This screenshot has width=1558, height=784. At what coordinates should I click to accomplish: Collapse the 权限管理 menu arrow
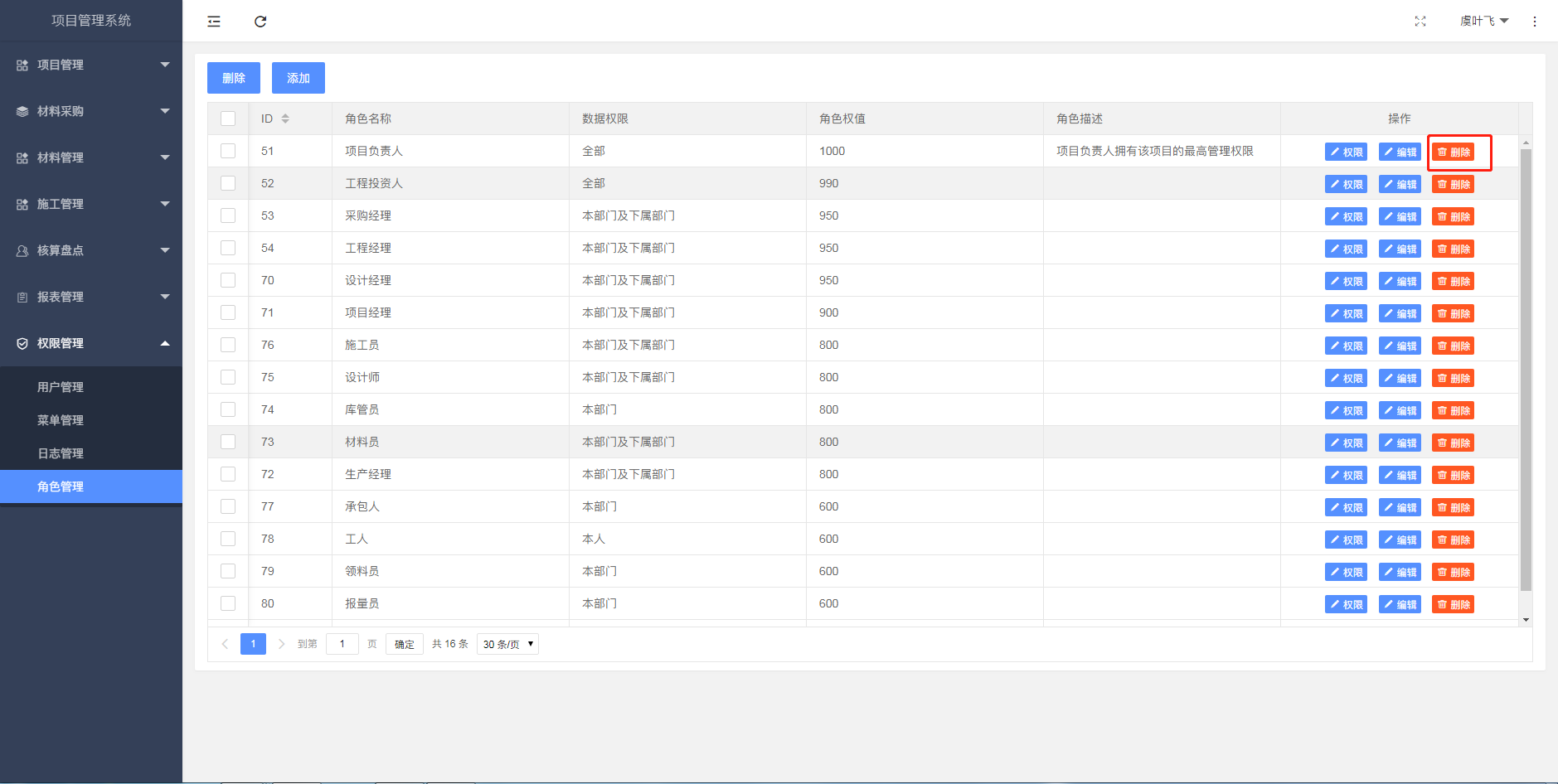click(165, 343)
